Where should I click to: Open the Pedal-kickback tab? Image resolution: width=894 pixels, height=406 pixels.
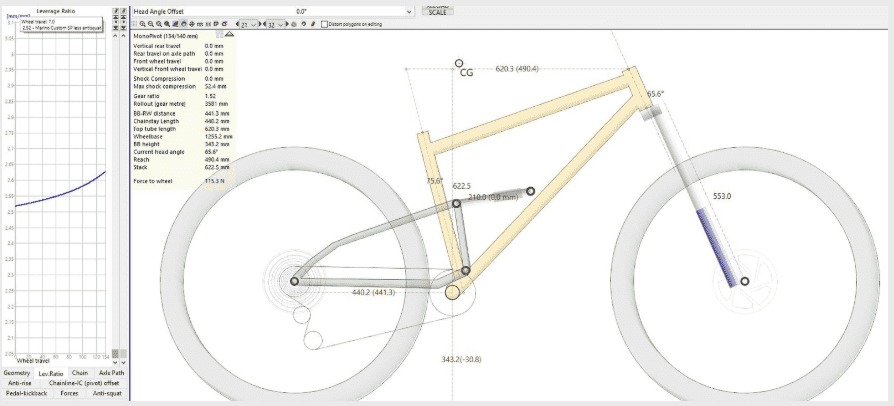pyautogui.click(x=26, y=393)
